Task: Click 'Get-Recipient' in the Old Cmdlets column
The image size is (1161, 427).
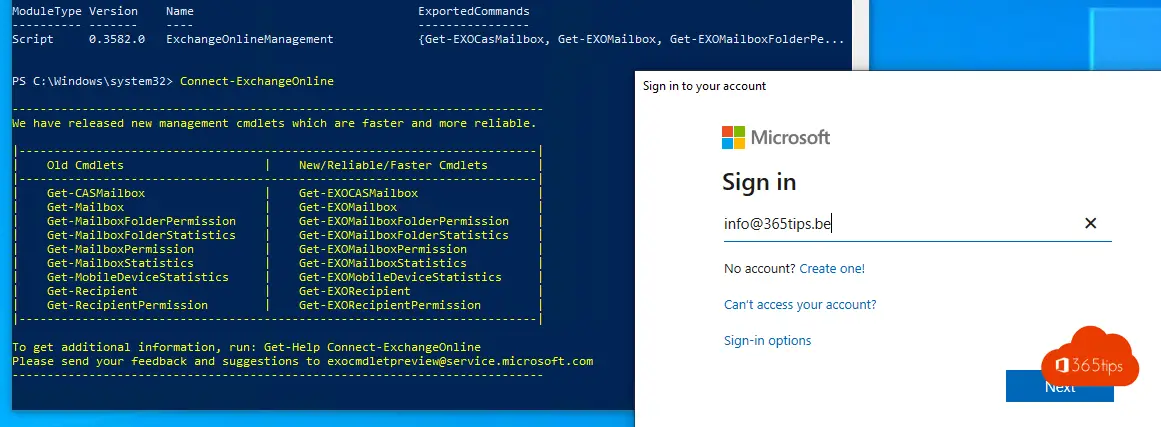Action: click(x=92, y=291)
